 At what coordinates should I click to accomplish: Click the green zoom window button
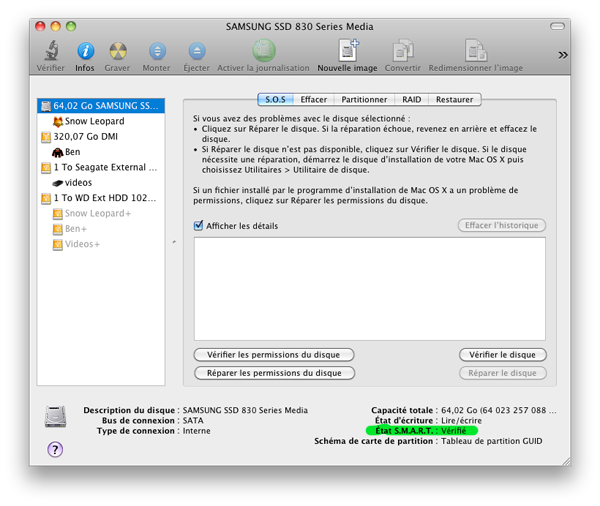(71, 26)
